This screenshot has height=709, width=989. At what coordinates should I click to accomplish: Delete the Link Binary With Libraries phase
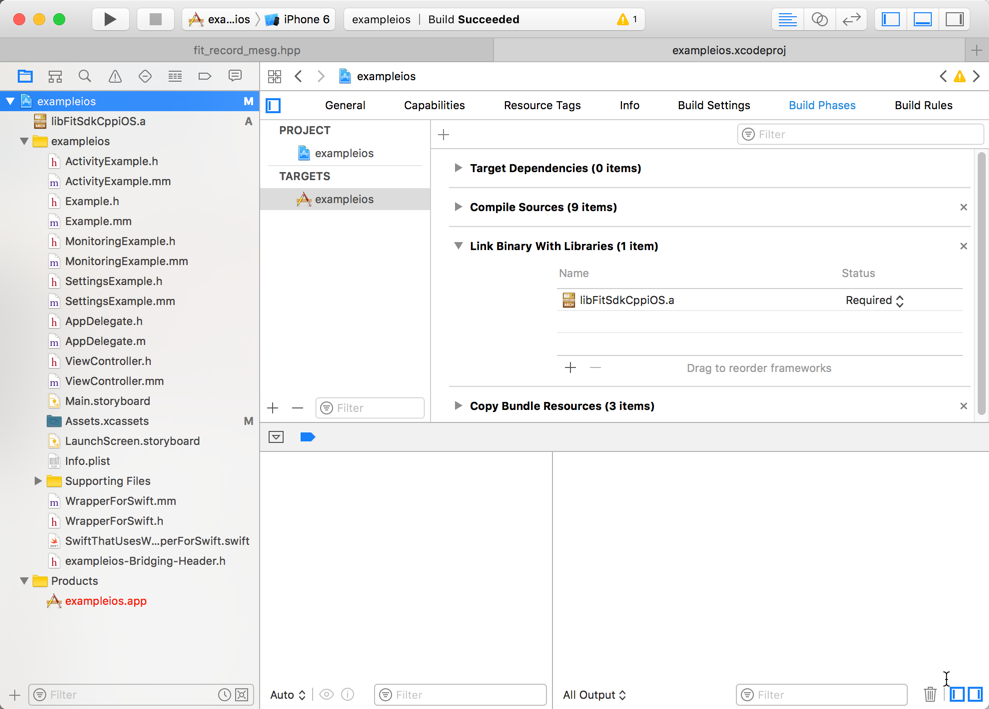click(963, 246)
